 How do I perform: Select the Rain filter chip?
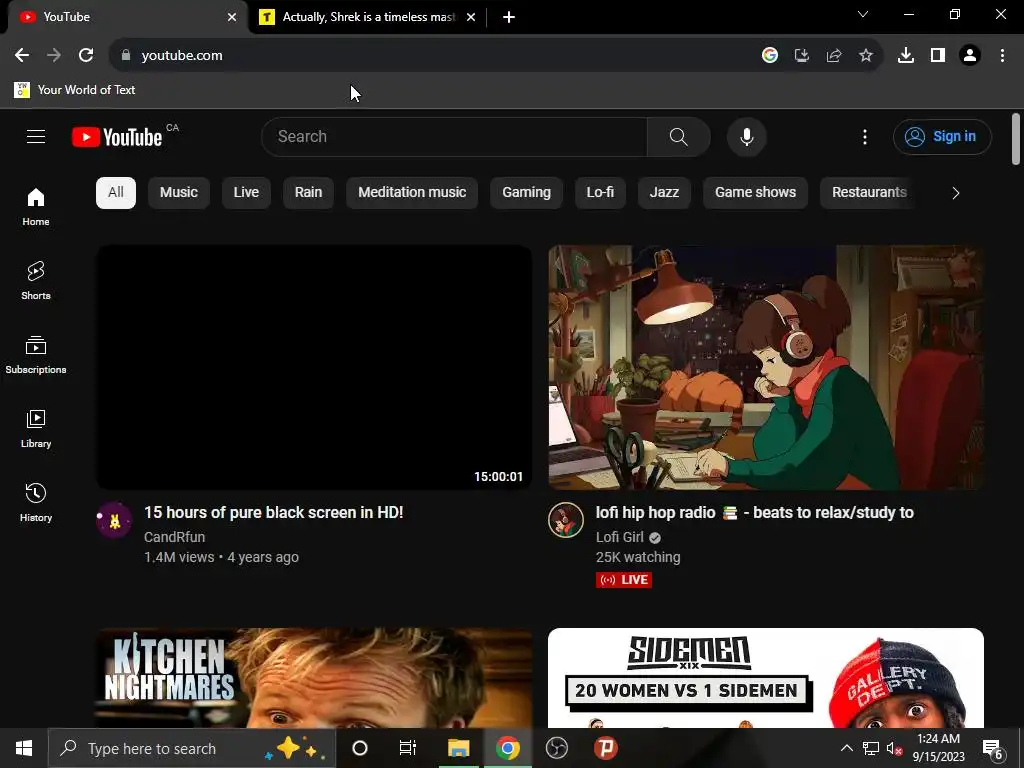308,193
